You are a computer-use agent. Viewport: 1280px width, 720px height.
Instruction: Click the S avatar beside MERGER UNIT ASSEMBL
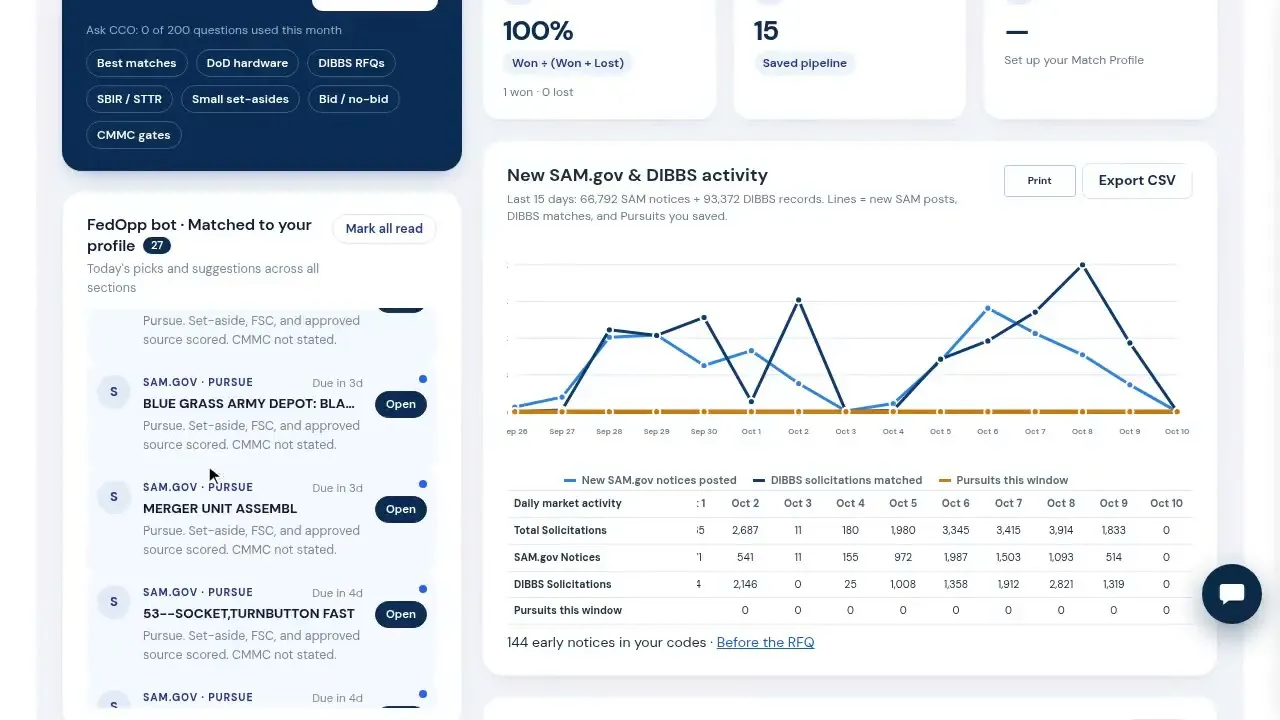pos(114,497)
